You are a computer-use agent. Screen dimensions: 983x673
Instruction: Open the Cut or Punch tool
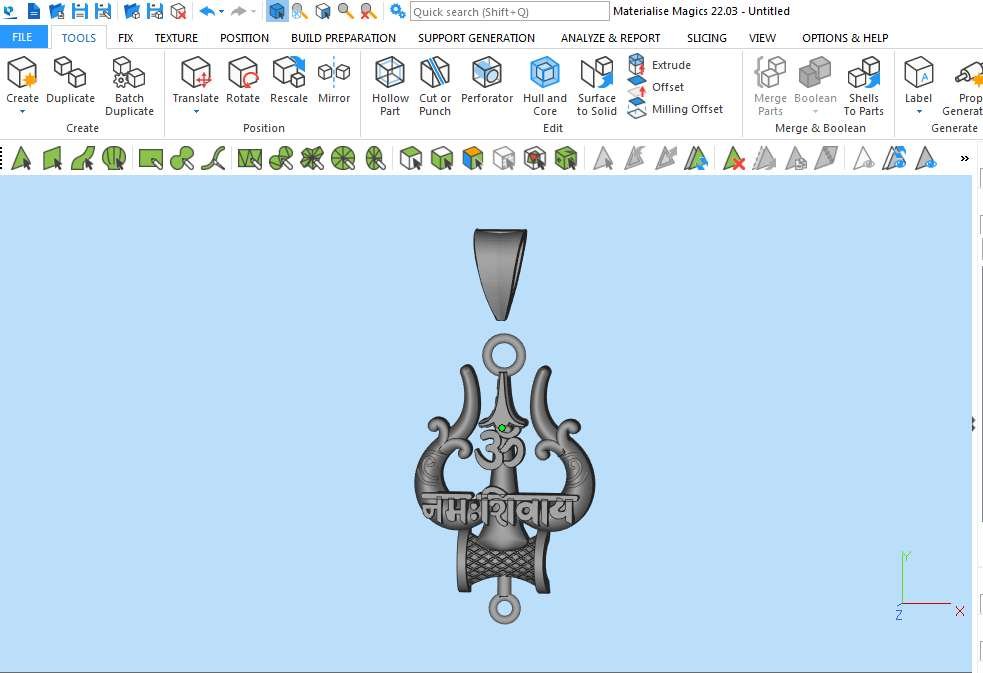coord(435,86)
